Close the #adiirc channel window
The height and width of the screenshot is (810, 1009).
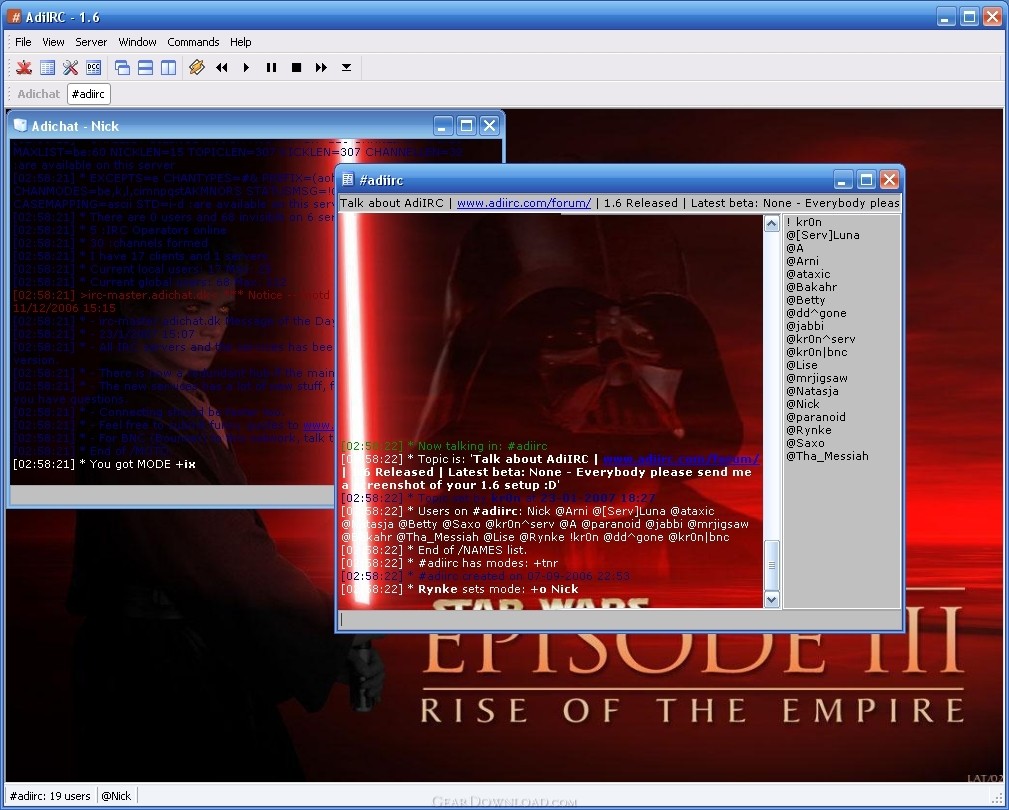click(889, 179)
